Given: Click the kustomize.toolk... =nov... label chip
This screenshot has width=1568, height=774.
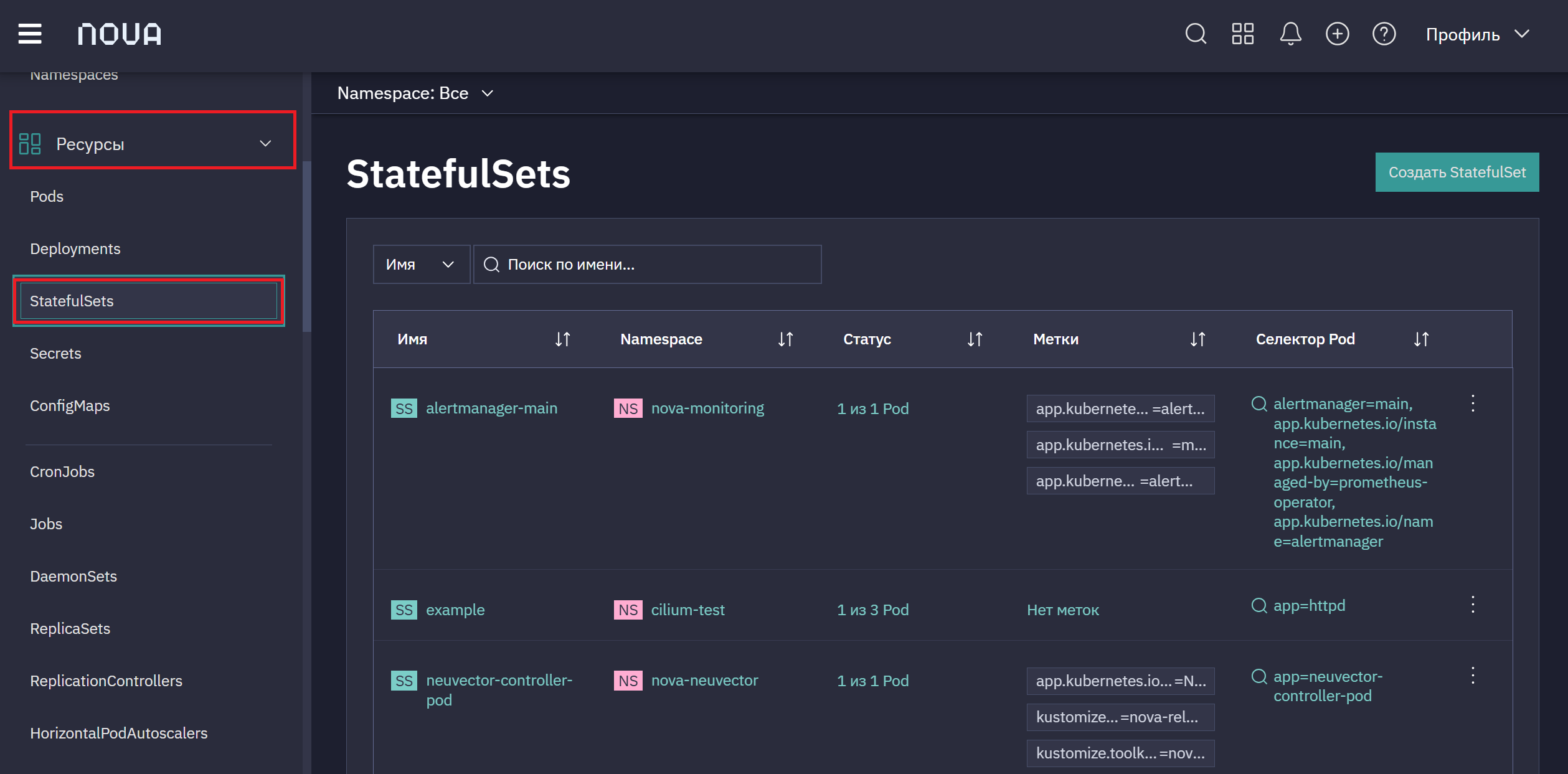Looking at the screenshot, I should [1120, 753].
